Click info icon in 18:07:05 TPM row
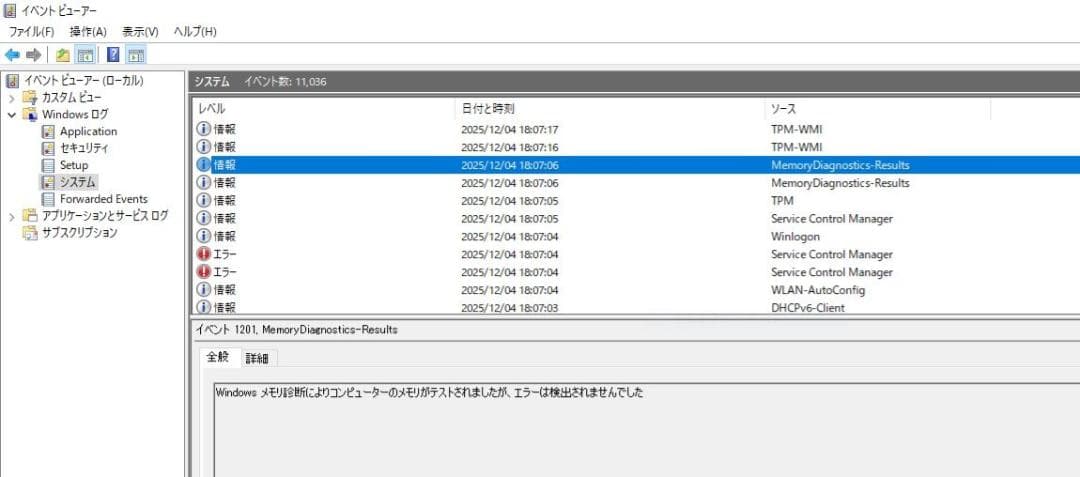This screenshot has height=477, width=1080. tap(204, 200)
